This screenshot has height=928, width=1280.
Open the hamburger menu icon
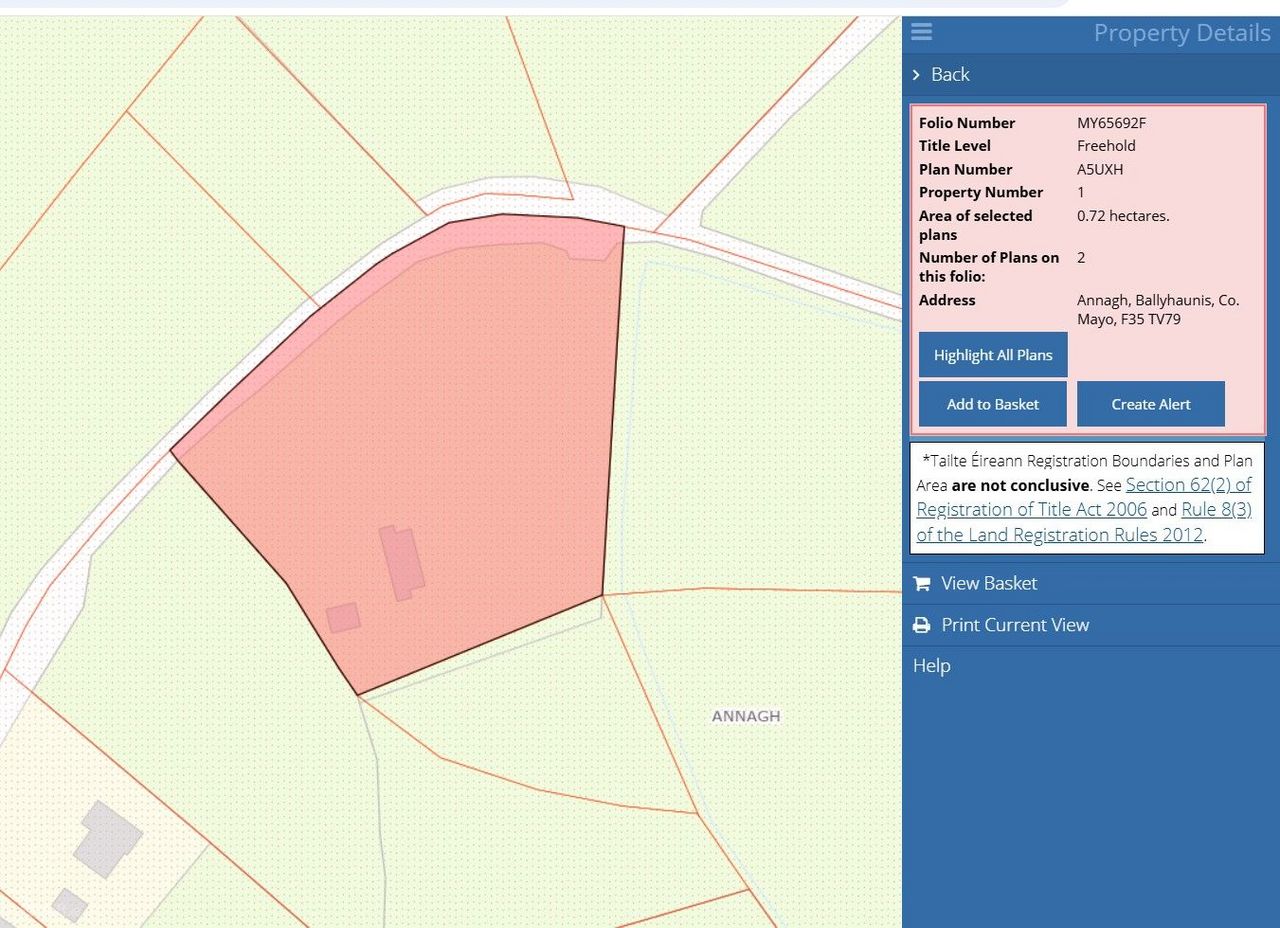[x=921, y=32]
